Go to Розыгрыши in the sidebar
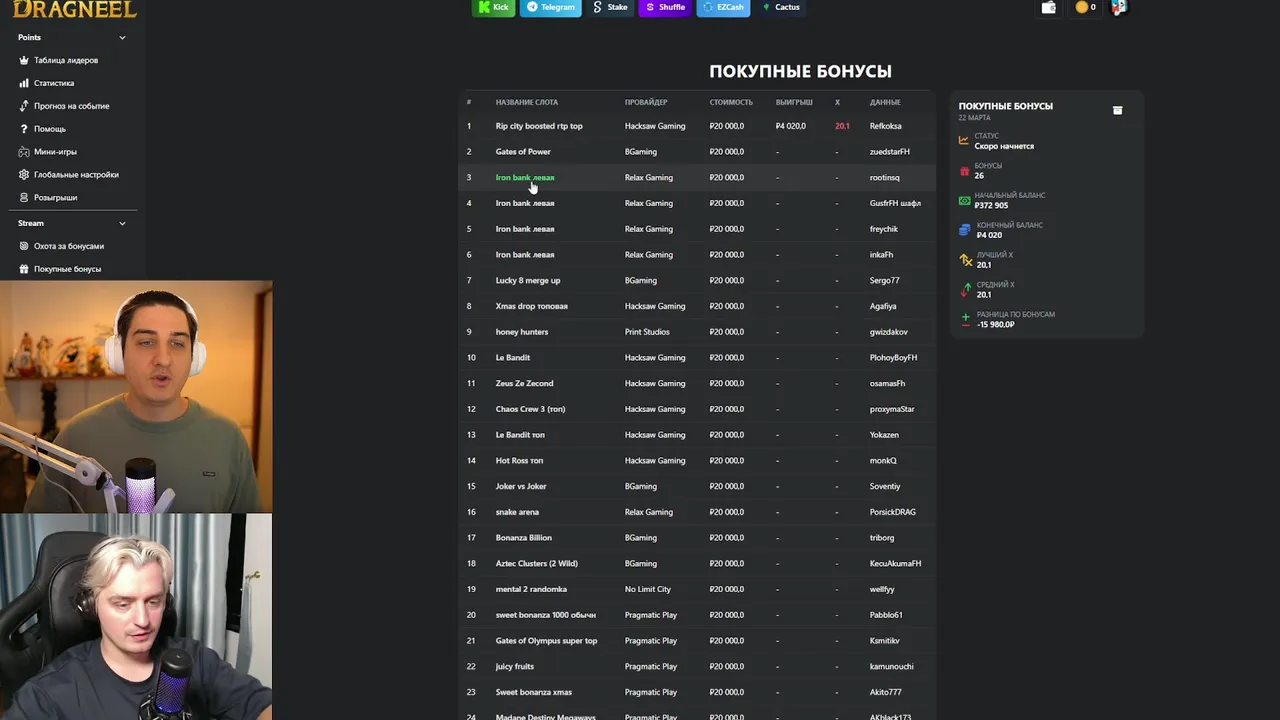This screenshot has width=1280, height=720. [x=55, y=197]
